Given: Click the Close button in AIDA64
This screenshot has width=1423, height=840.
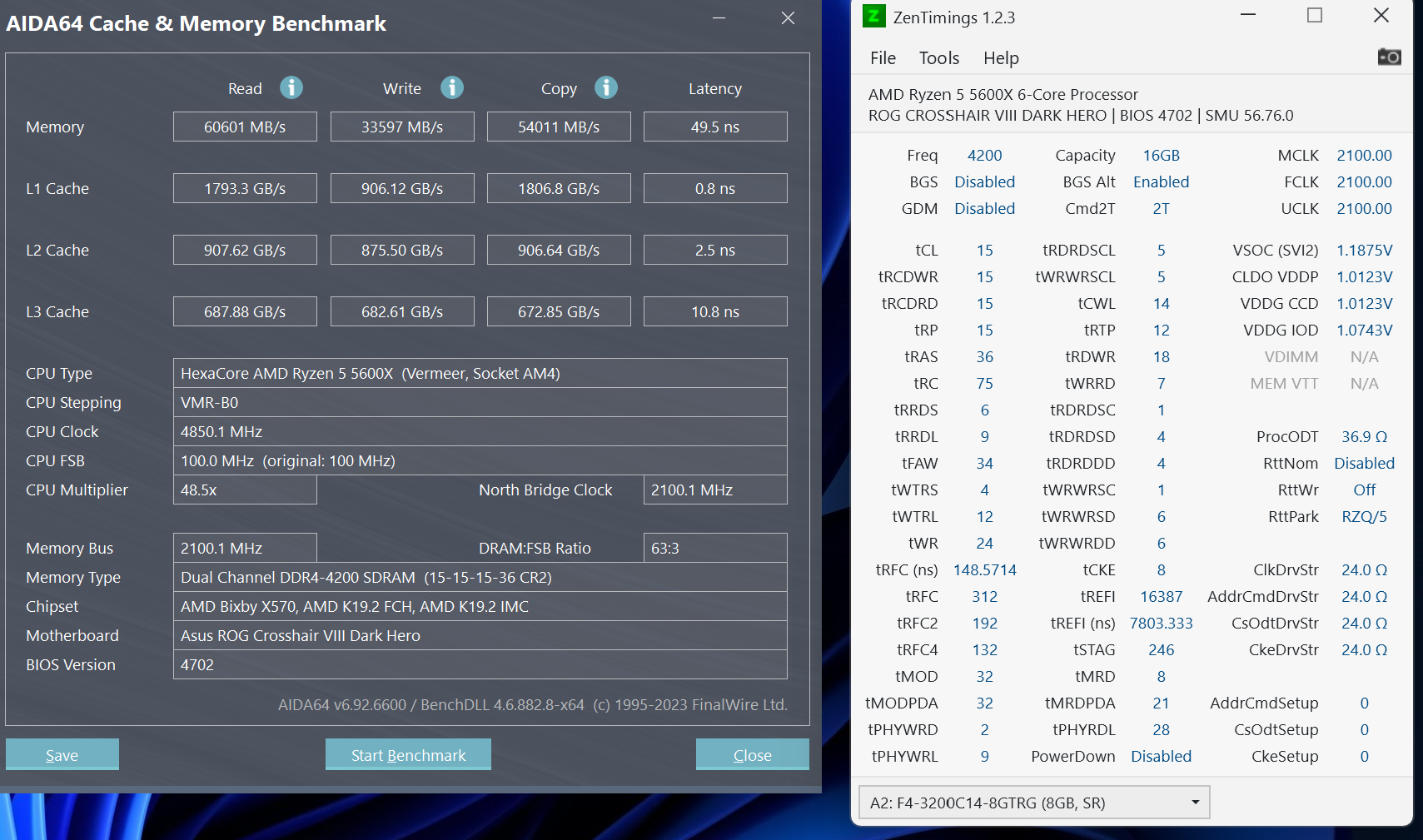Looking at the screenshot, I should [x=753, y=754].
